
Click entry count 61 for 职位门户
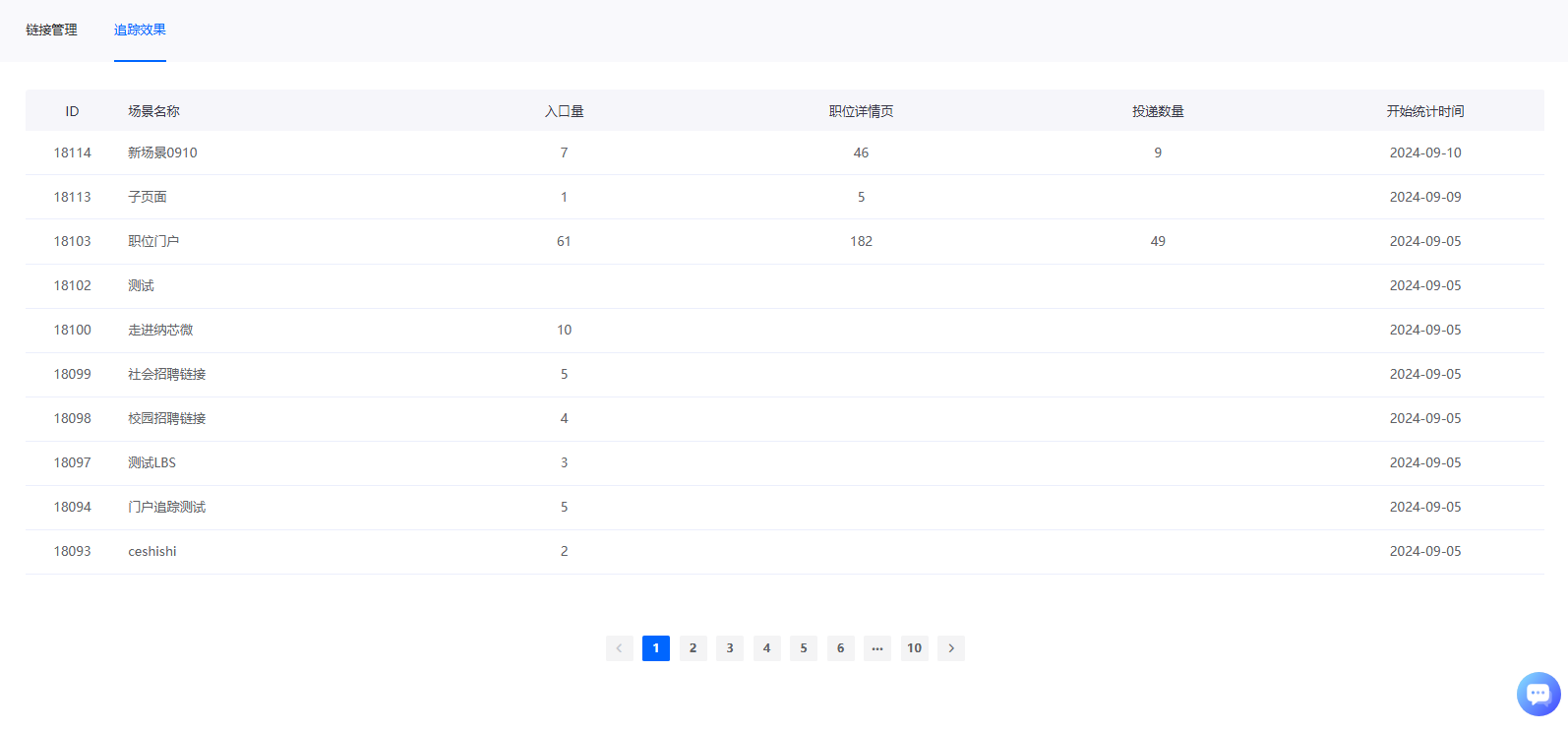564,241
